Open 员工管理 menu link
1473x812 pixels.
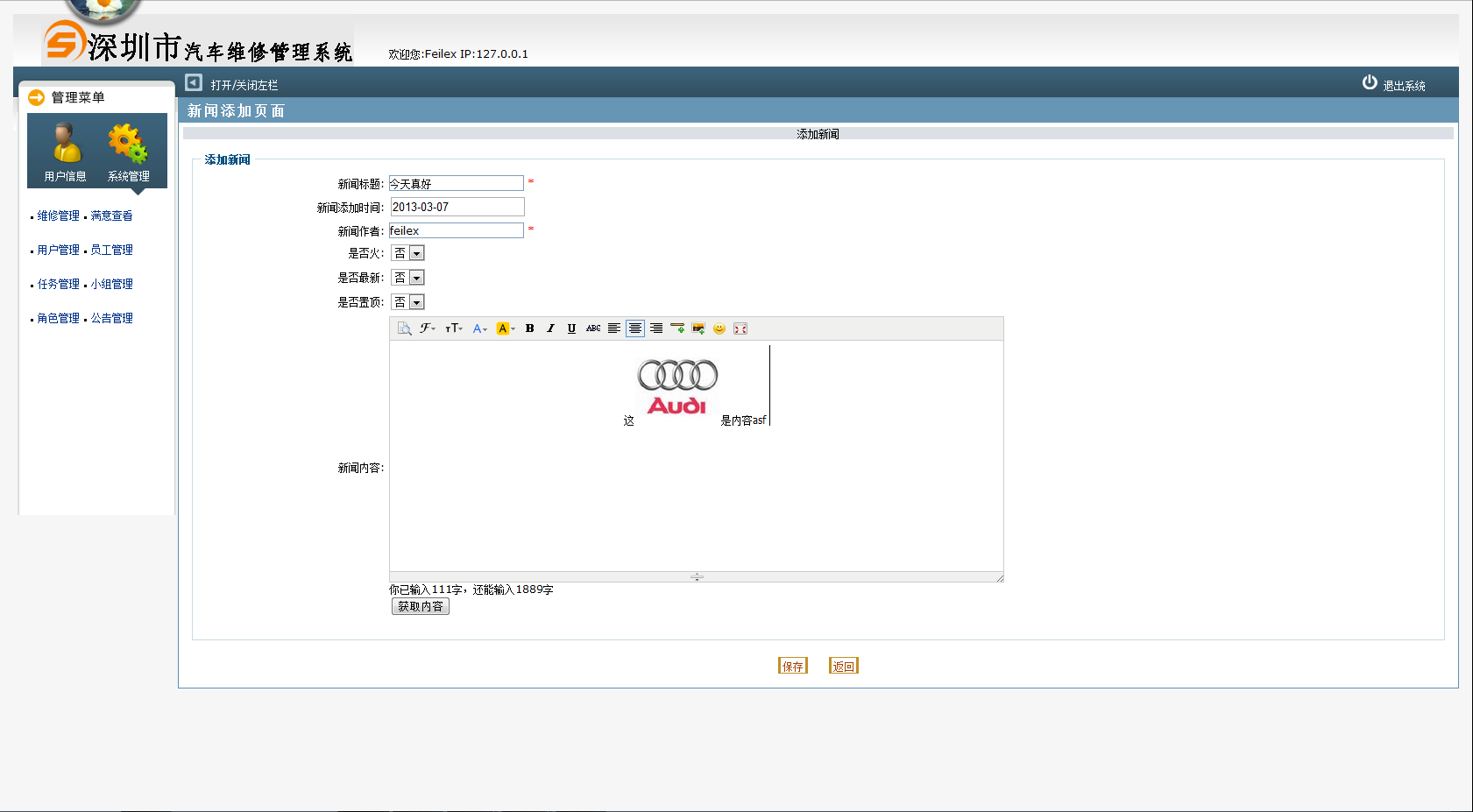coord(112,250)
